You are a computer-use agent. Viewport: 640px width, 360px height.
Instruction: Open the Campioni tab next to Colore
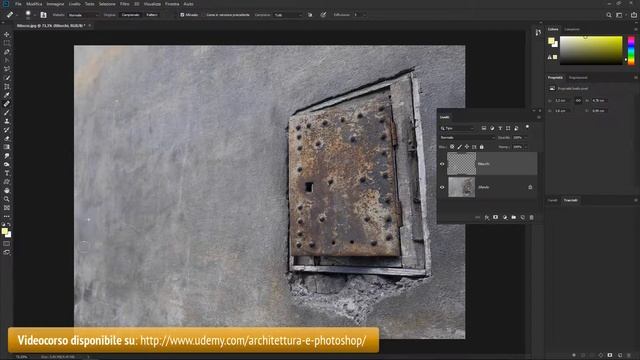coord(572,29)
